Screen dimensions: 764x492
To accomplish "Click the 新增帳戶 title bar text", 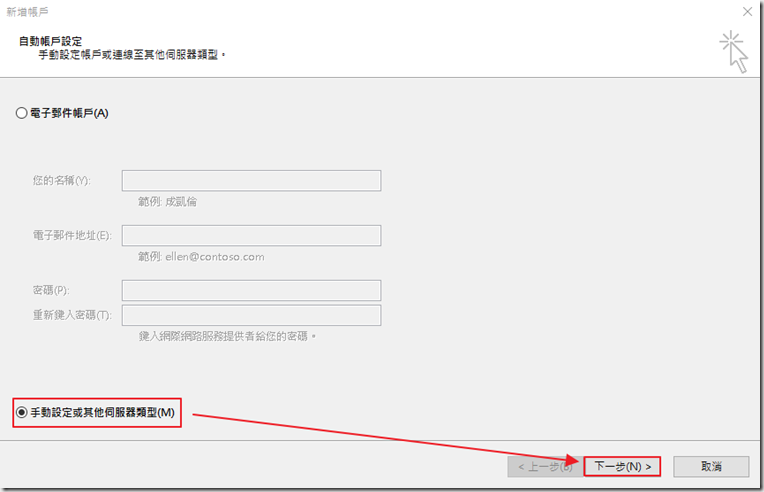I will pyautogui.click(x=28, y=10).
